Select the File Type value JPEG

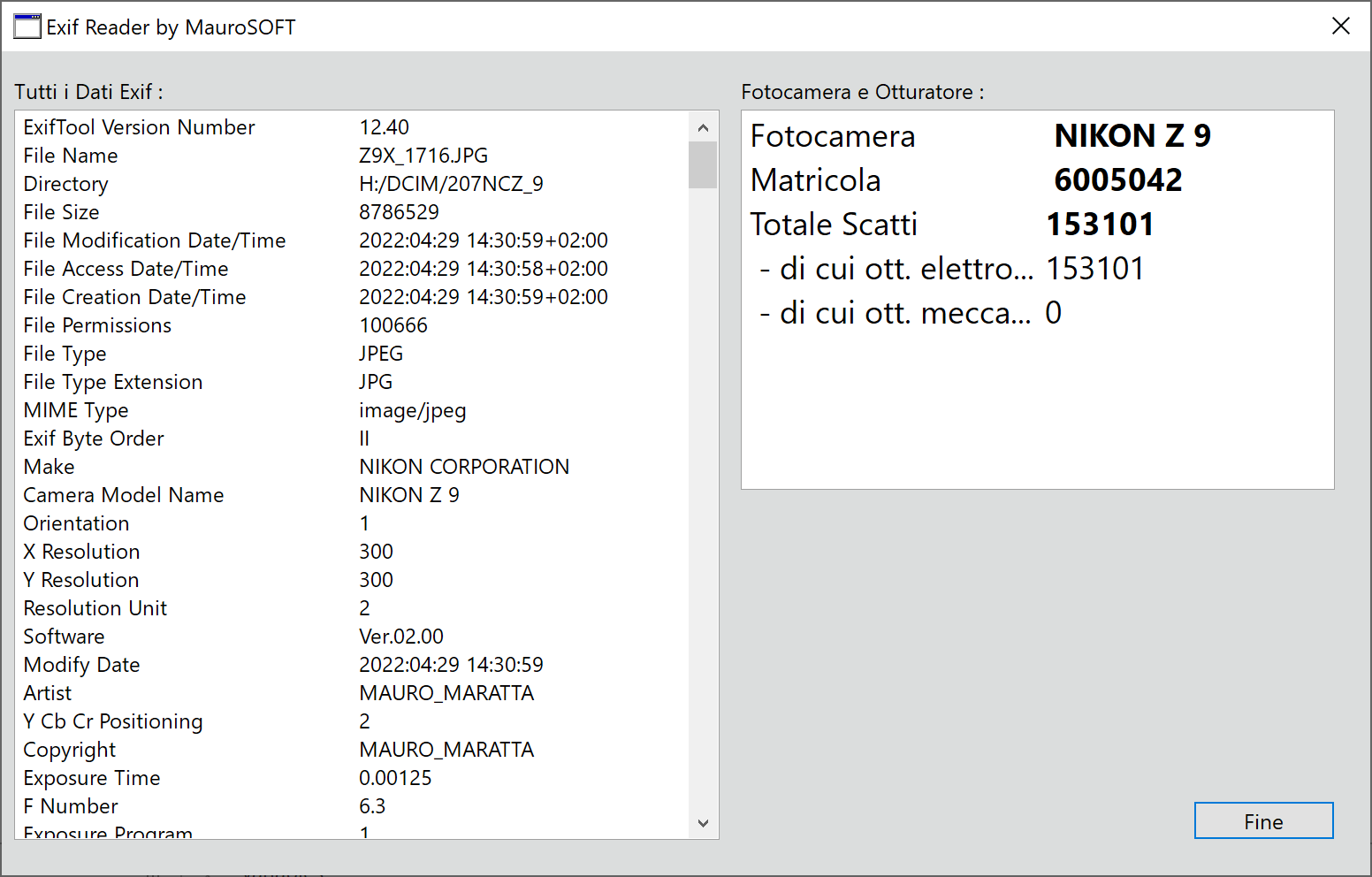pyautogui.click(x=381, y=354)
